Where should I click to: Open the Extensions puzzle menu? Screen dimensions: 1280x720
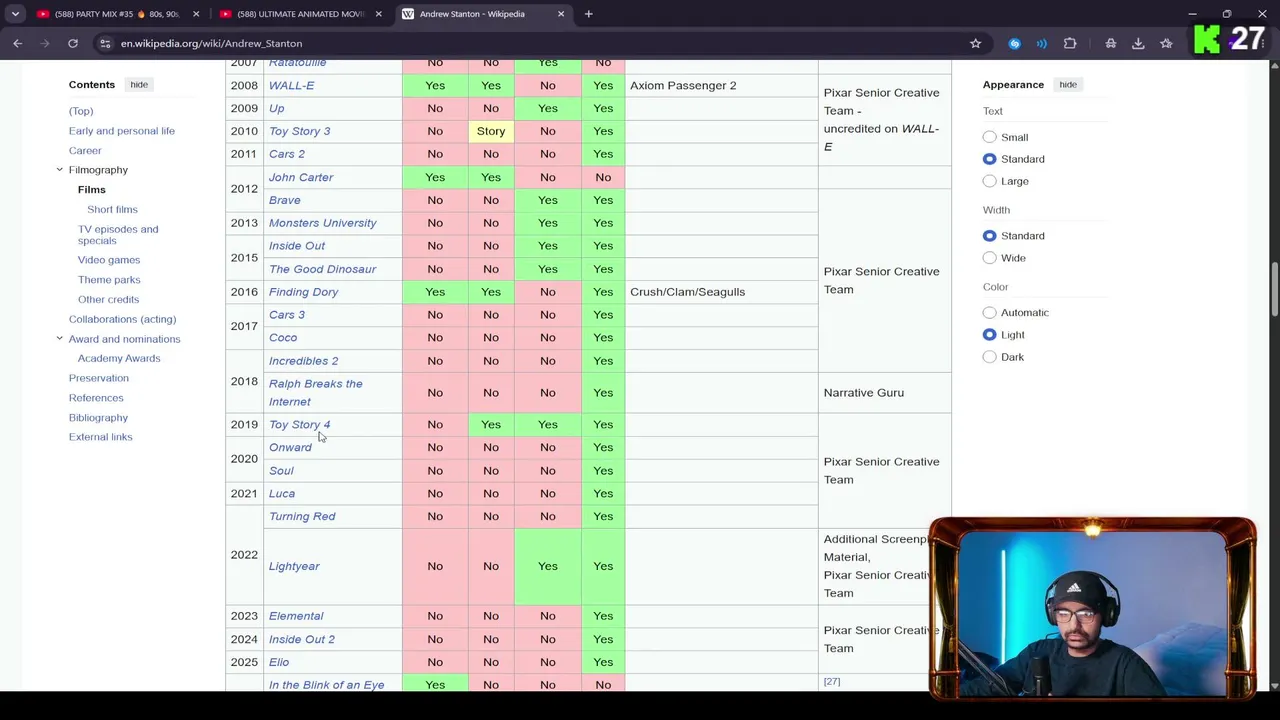(1070, 43)
